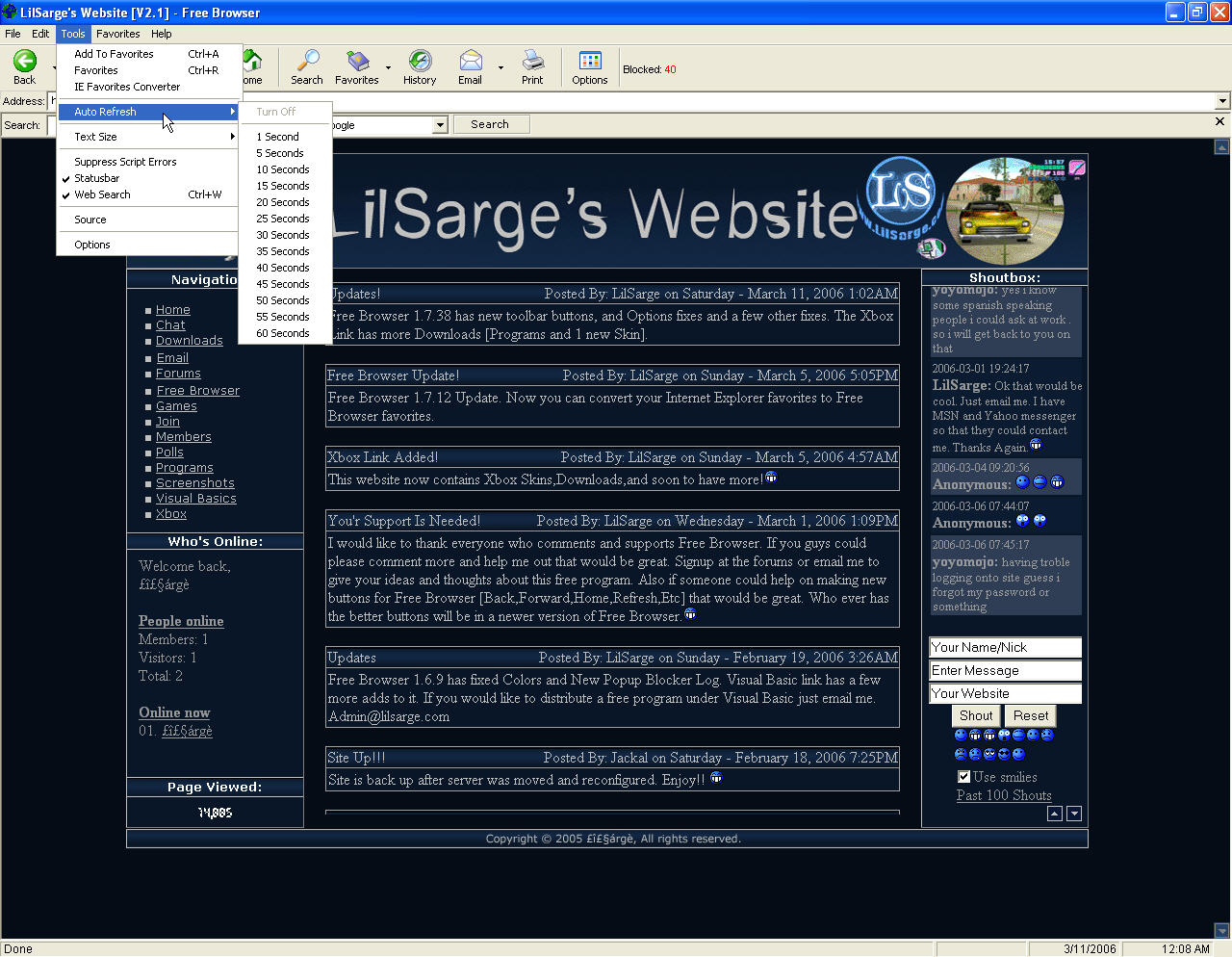1232x957 pixels.
Task: Toggle the Use smilies checkbox
Action: click(963, 776)
